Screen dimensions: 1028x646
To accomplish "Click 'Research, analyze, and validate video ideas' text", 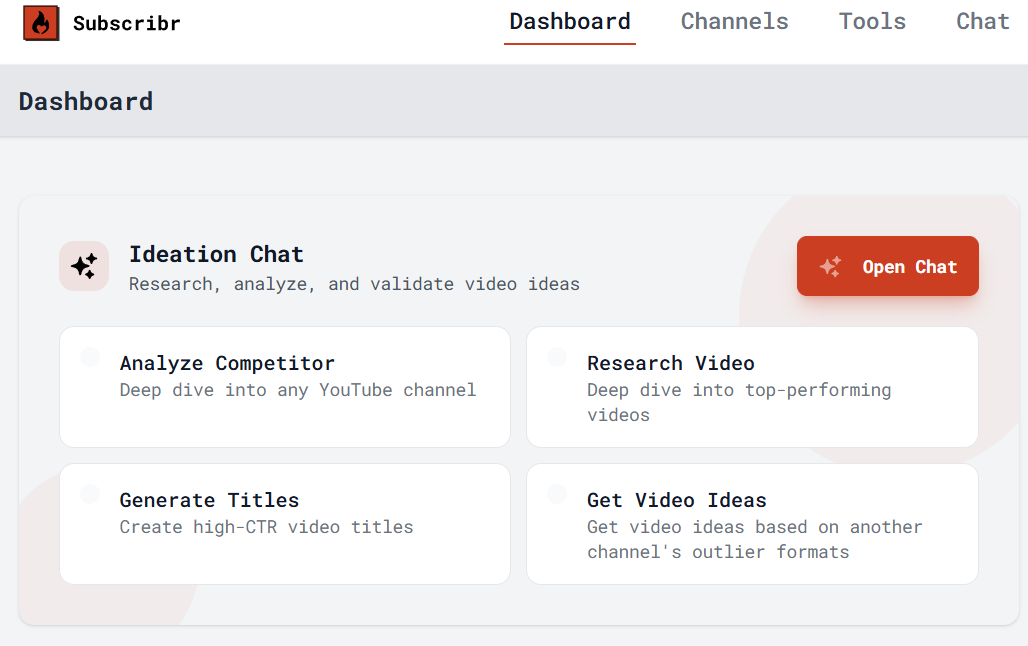I will point(354,285).
